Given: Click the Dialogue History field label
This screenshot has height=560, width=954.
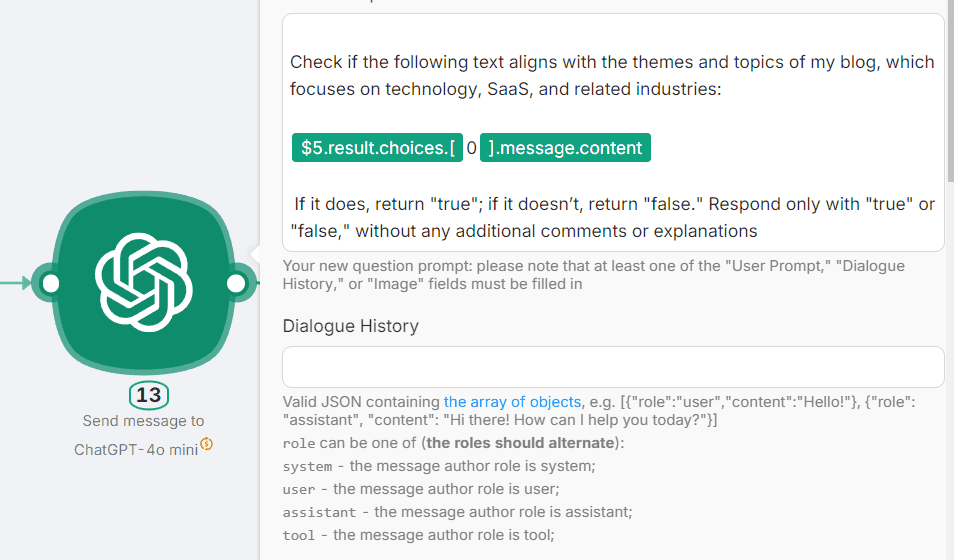Looking at the screenshot, I should pyautogui.click(x=350, y=326).
